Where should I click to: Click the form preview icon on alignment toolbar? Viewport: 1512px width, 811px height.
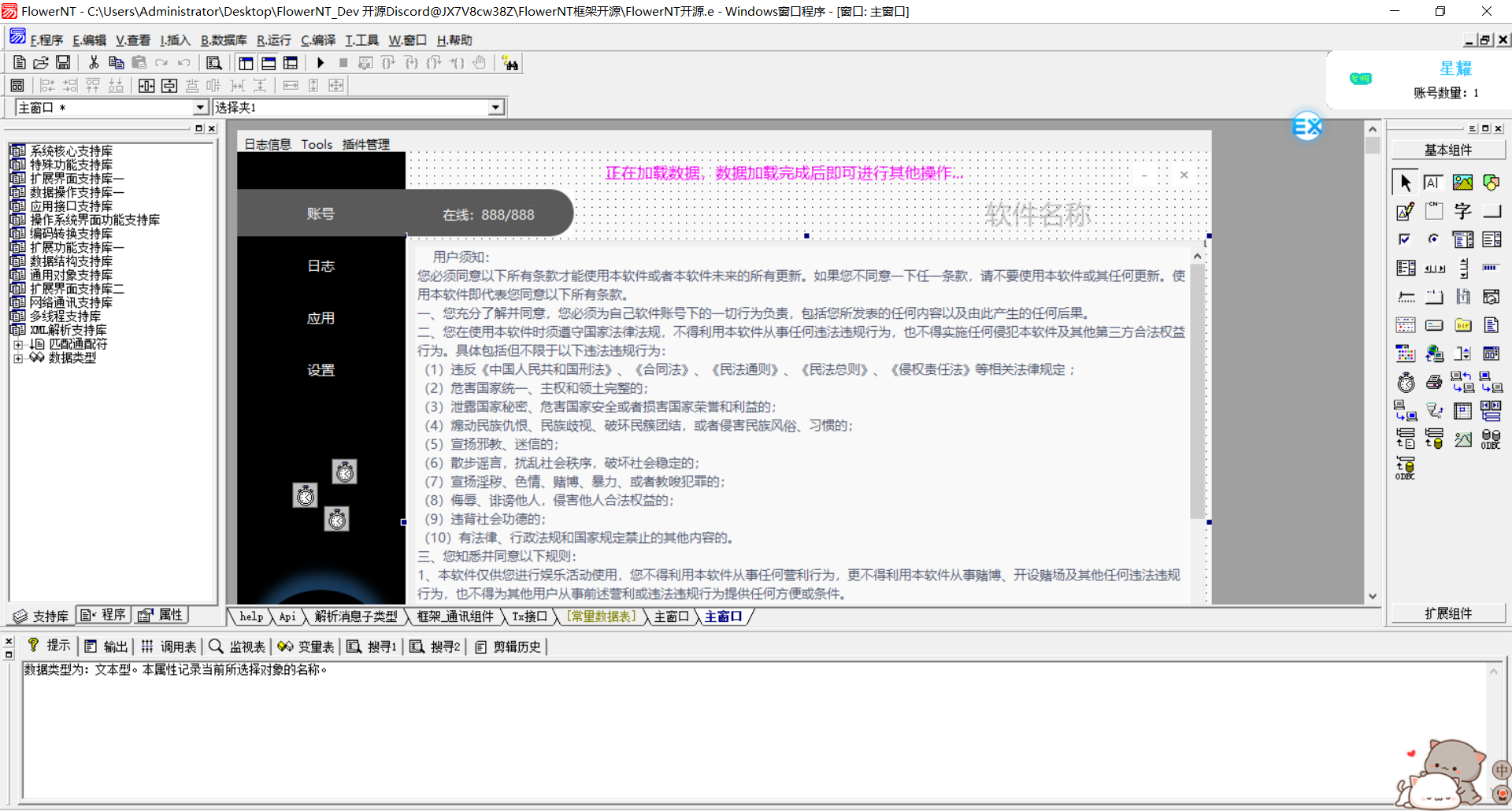coord(17,85)
